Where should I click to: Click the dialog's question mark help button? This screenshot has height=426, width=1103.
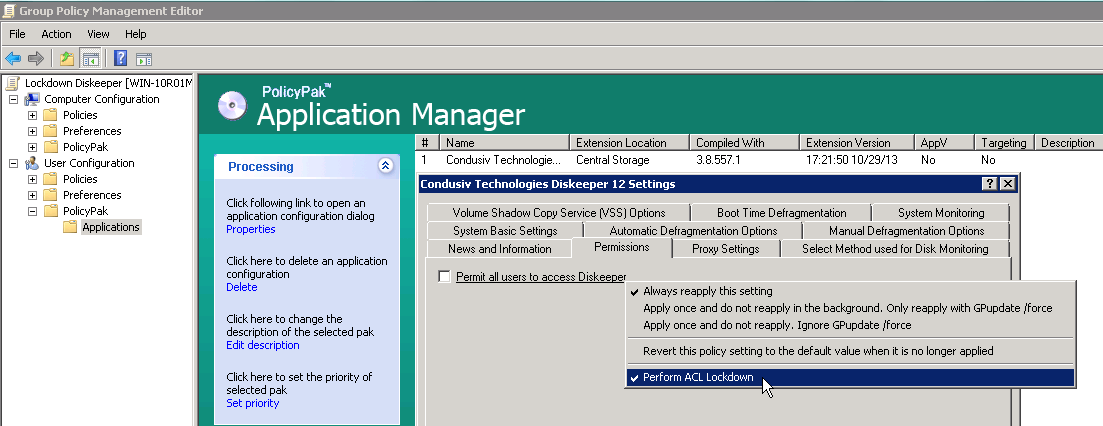(990, 183)
